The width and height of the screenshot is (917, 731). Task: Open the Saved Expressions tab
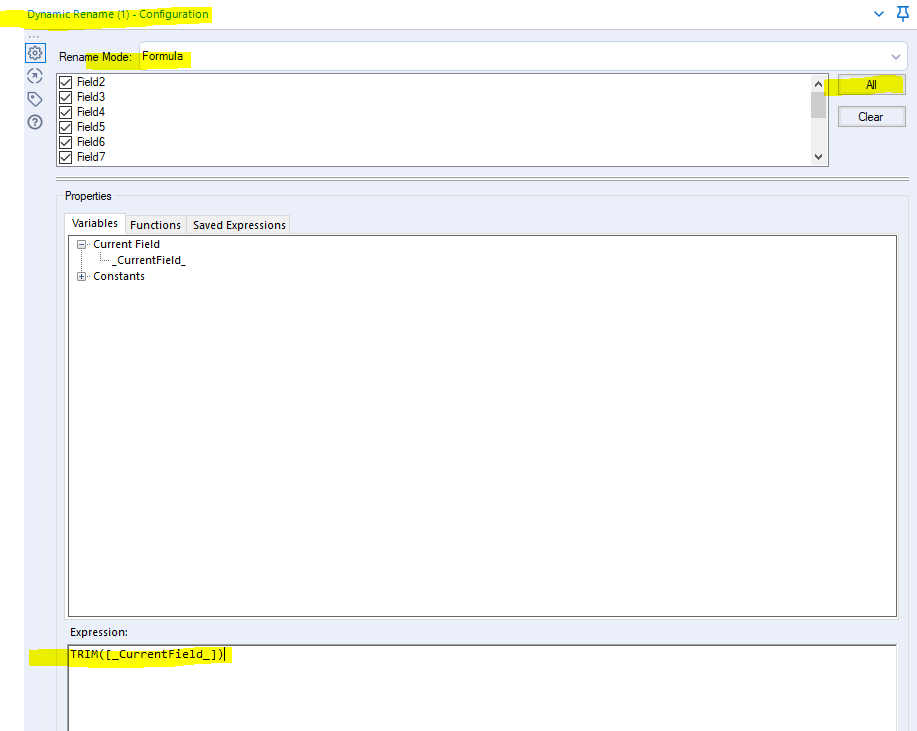(238, 224)
